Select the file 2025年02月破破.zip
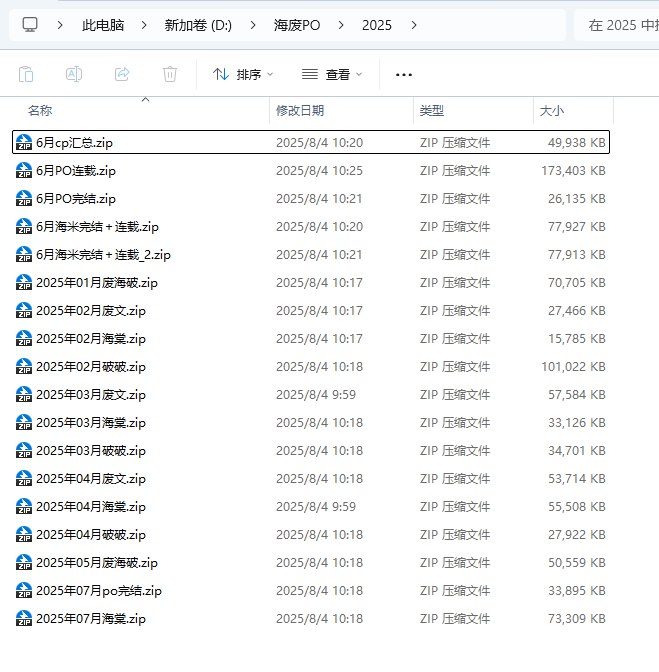659x672 pixels. point(90,367)
